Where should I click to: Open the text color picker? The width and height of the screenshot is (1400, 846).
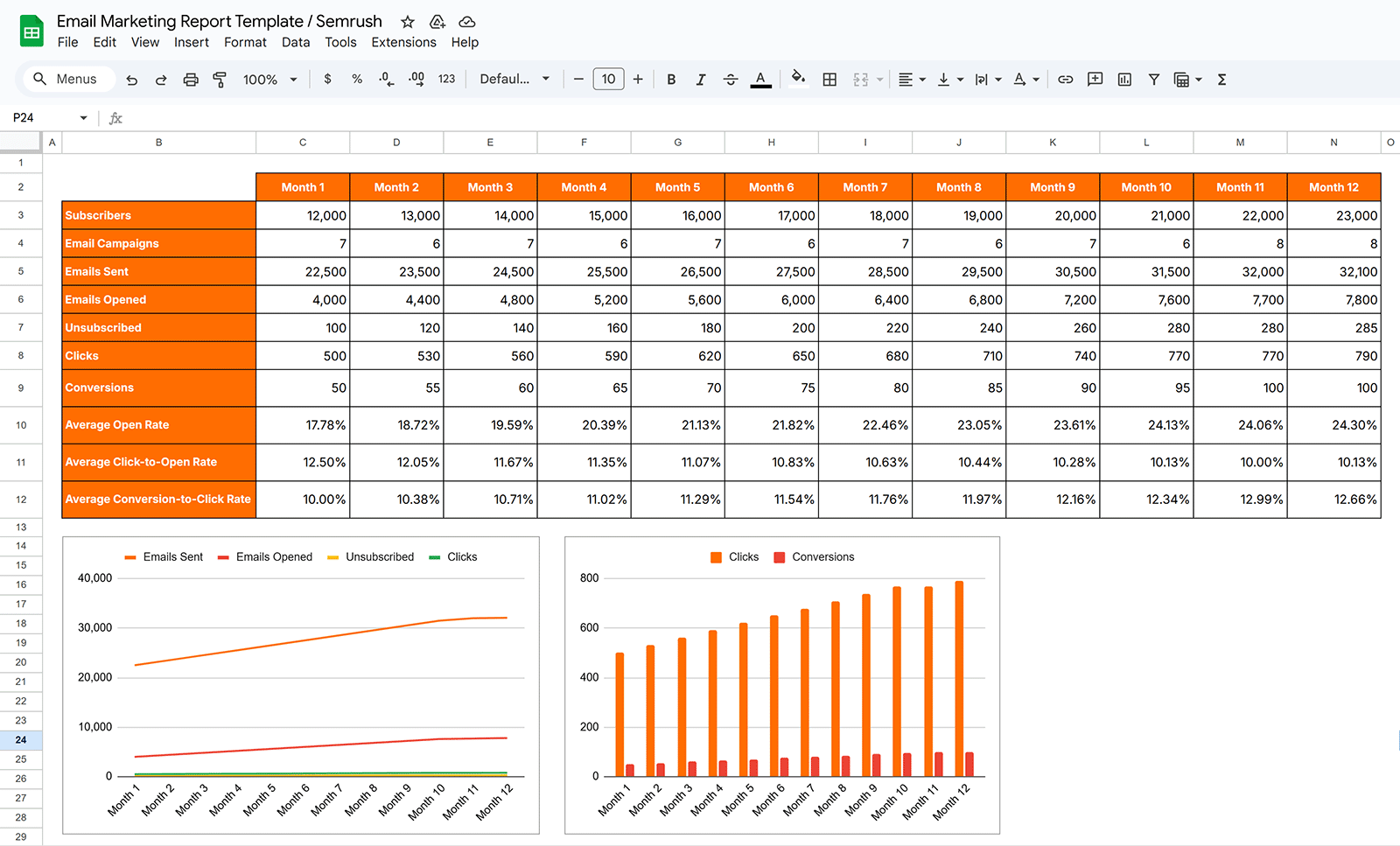point(760,79)
